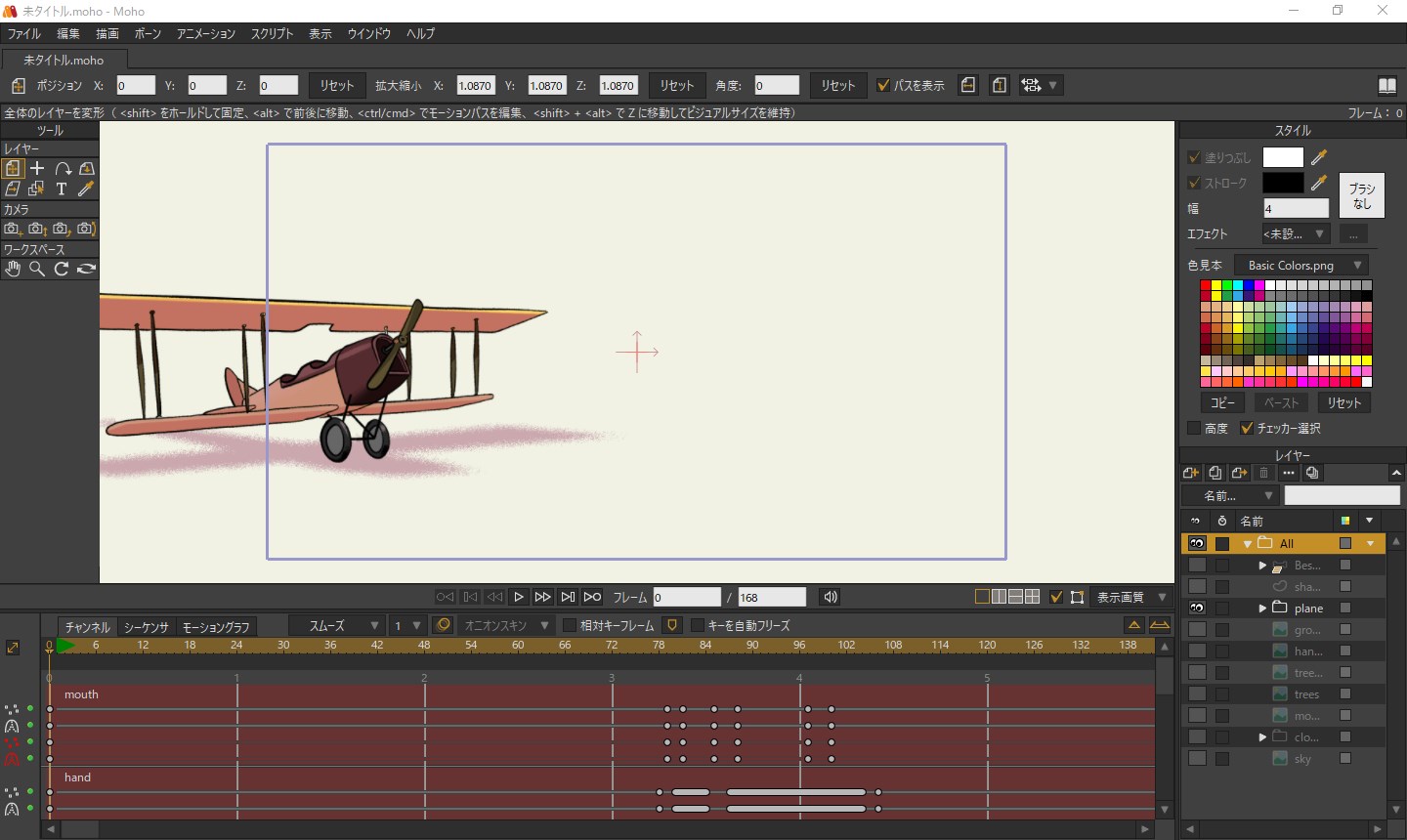The image size is (1407, 840).
Task: Hide the plane layer using its eye toggle
Action: [1197, 608]
